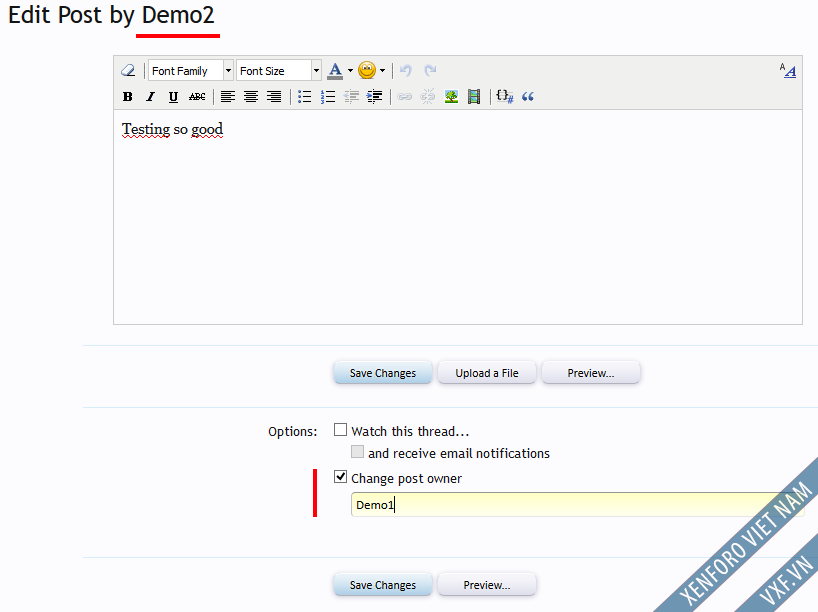The width and height of the screenshot is (818, 612).
Task: Toggle italic formatting
Action: (151, 97)
